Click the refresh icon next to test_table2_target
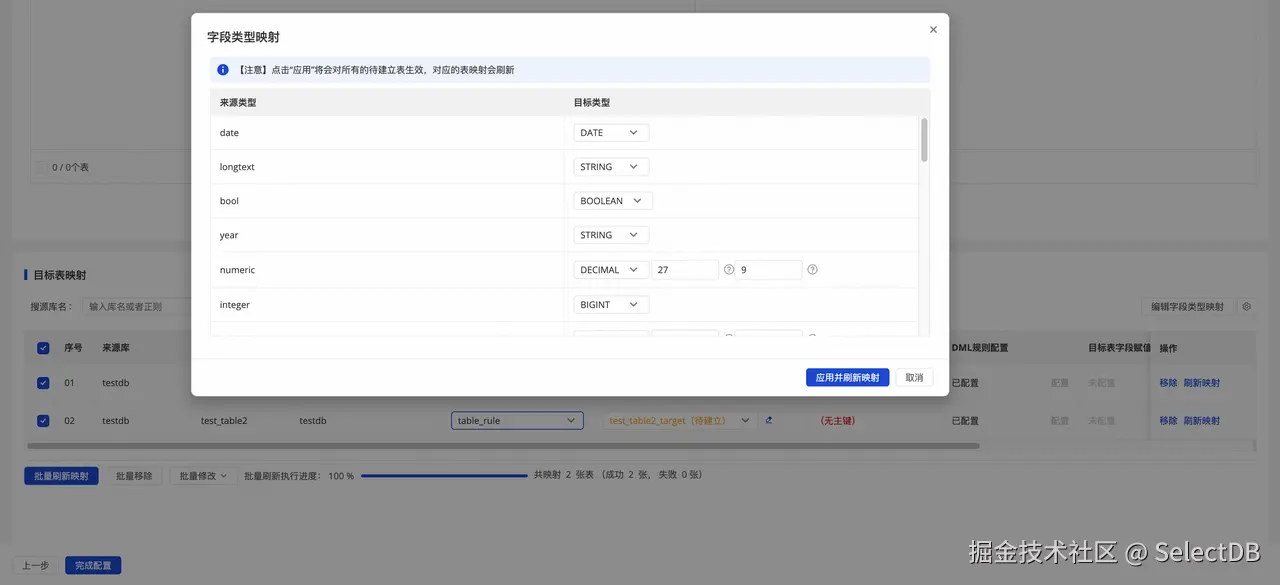The image size is (1280, 585). 769,421
